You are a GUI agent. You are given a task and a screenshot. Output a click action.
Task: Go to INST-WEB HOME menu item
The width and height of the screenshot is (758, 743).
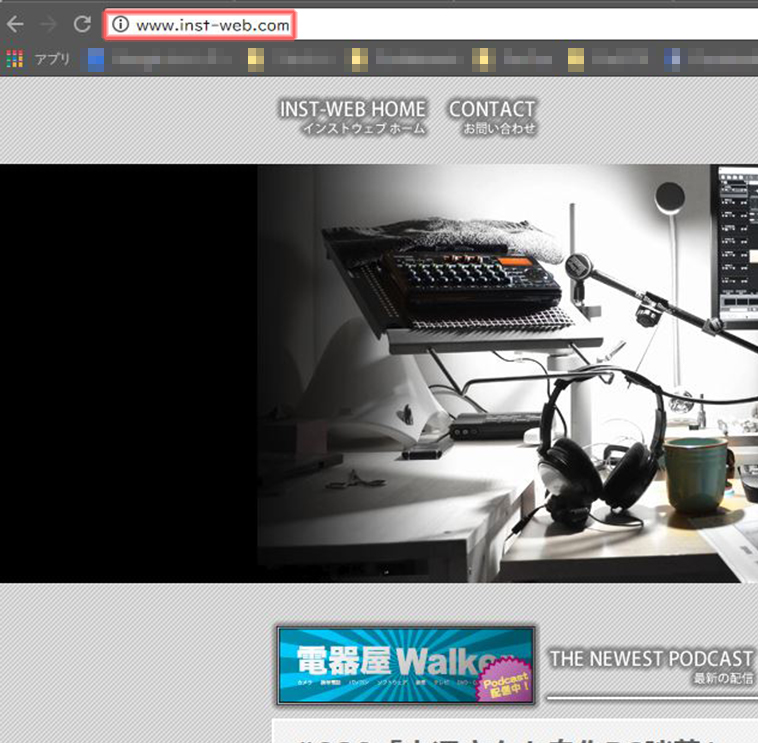(353, 117)
